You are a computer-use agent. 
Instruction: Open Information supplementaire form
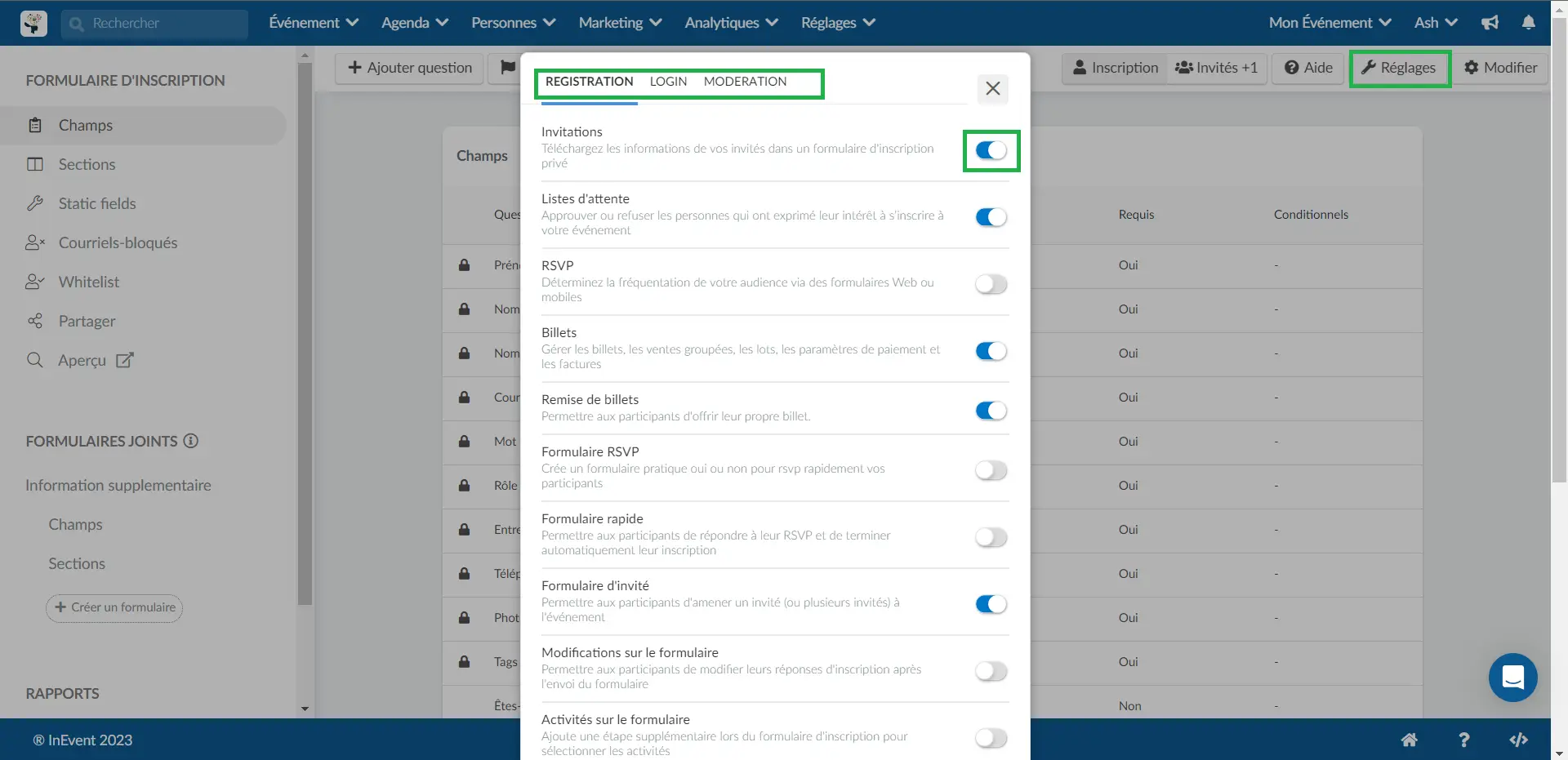tap(118, 485)
